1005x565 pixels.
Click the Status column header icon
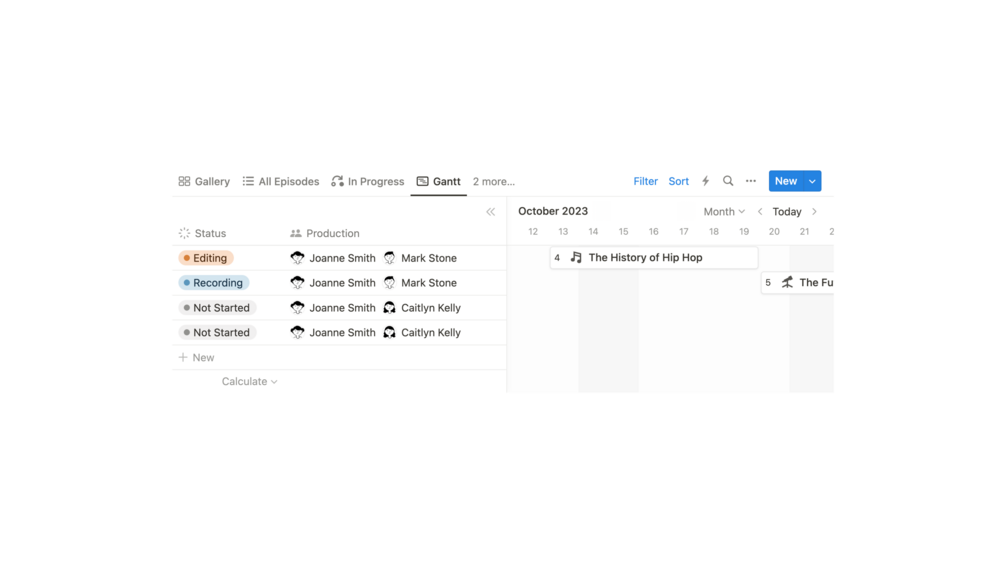[184, 233]
